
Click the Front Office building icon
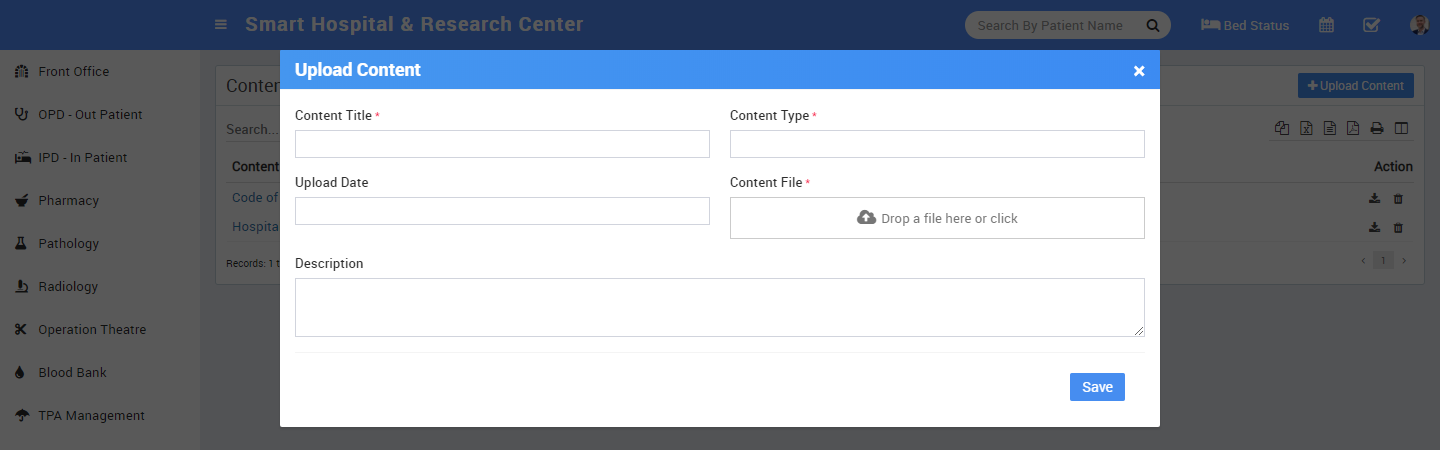point(20,72)
